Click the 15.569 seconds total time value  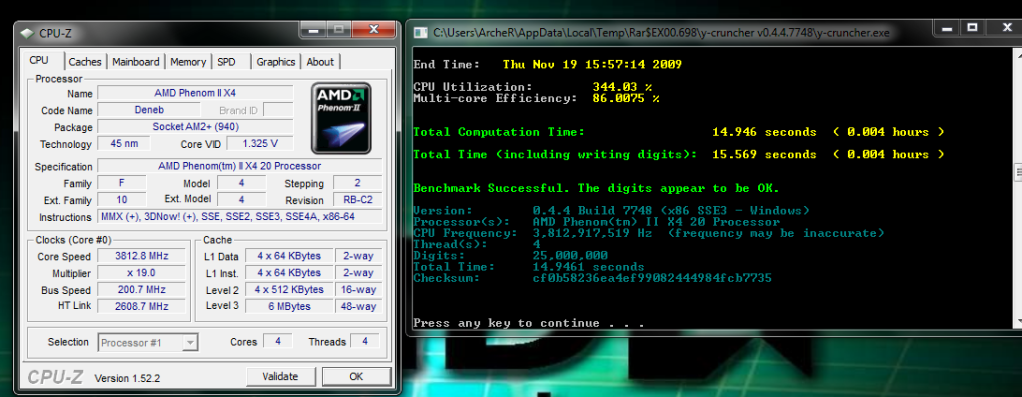764,154
